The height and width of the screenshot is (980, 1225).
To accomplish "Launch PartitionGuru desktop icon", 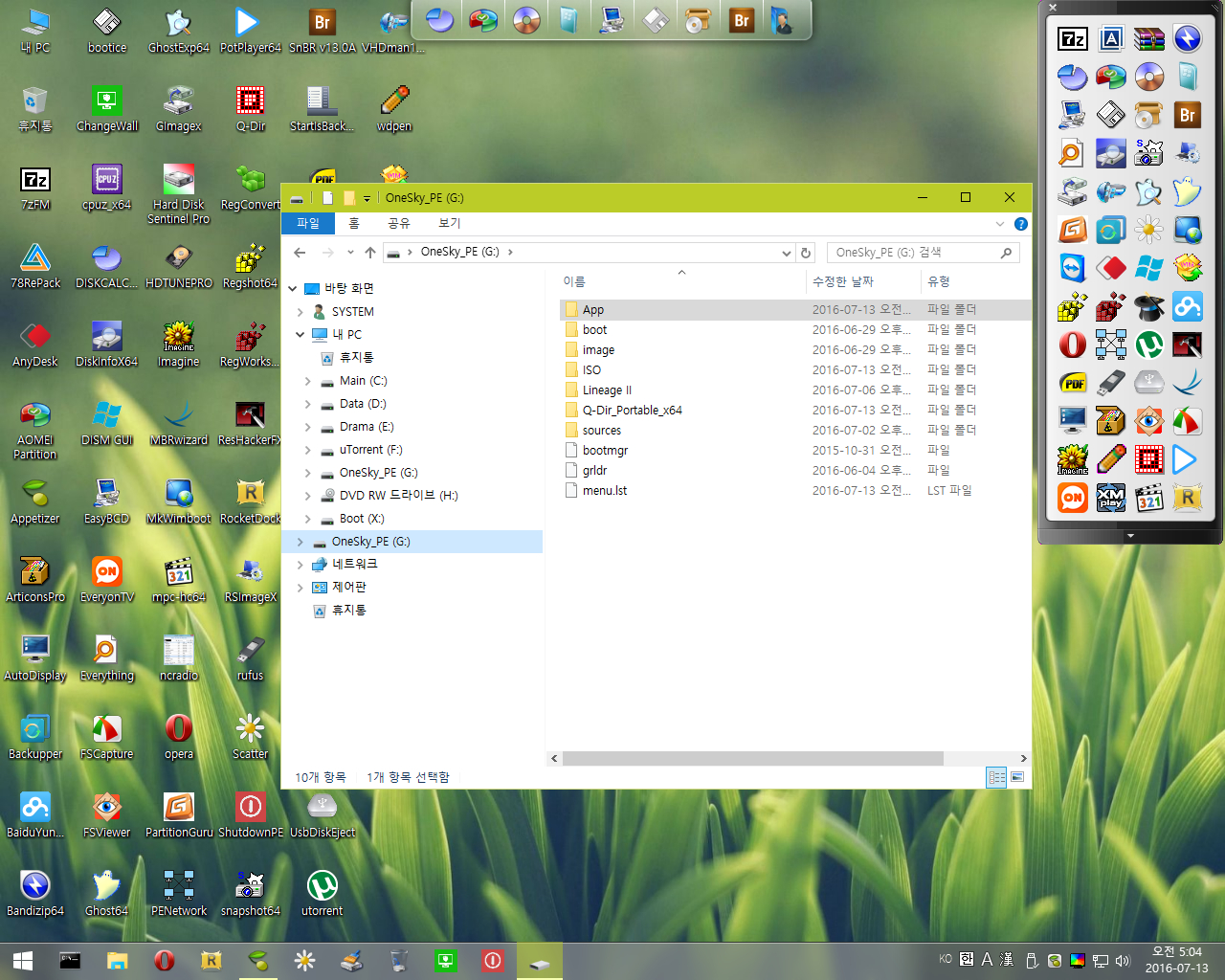I will pos(179,815).
